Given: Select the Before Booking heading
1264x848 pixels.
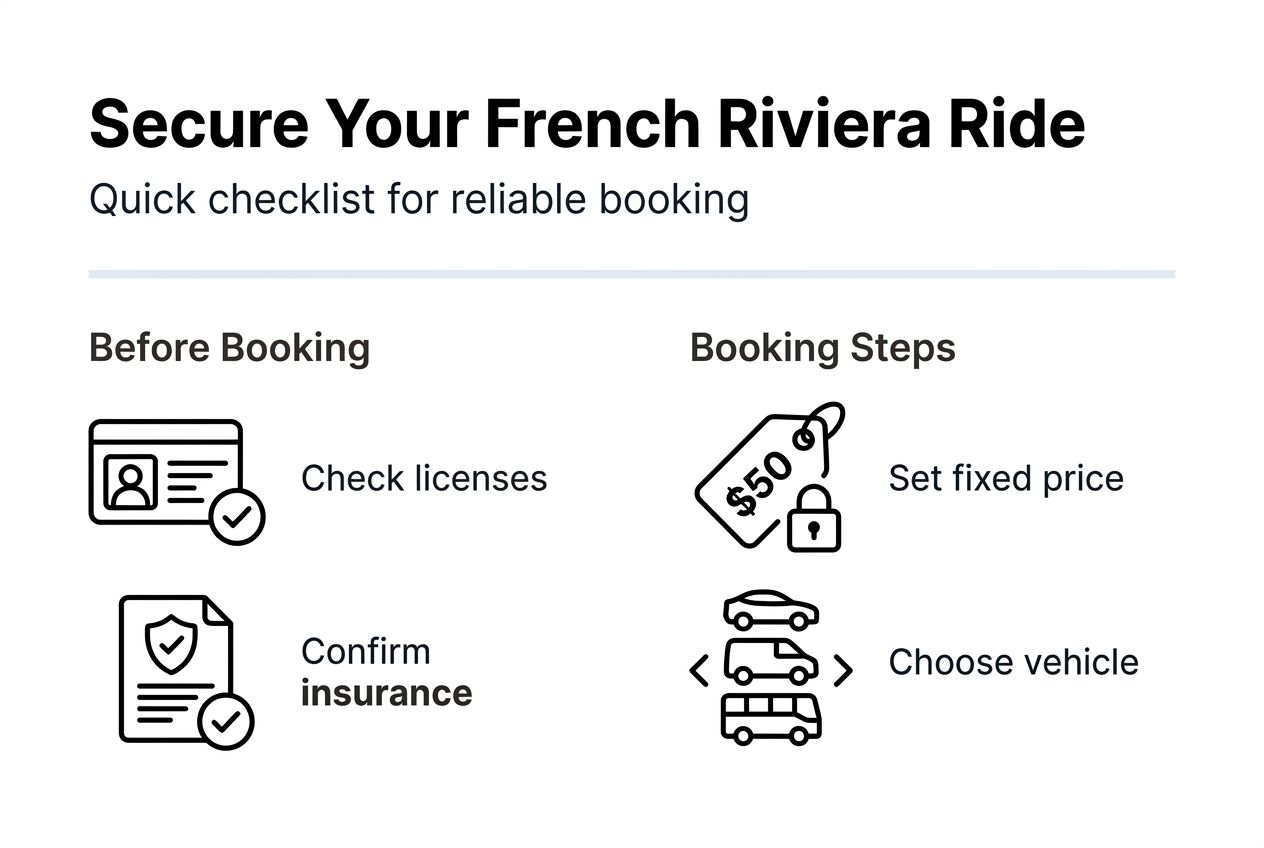Looking at the screenshot, I should [229, 349].
